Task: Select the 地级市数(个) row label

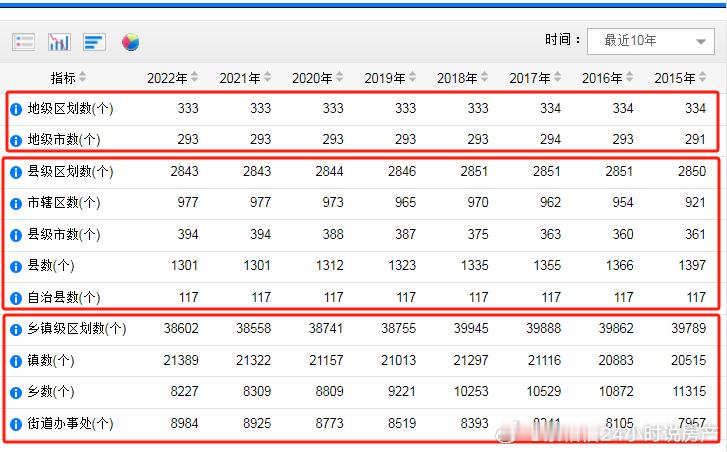Action: coord(64,140)
